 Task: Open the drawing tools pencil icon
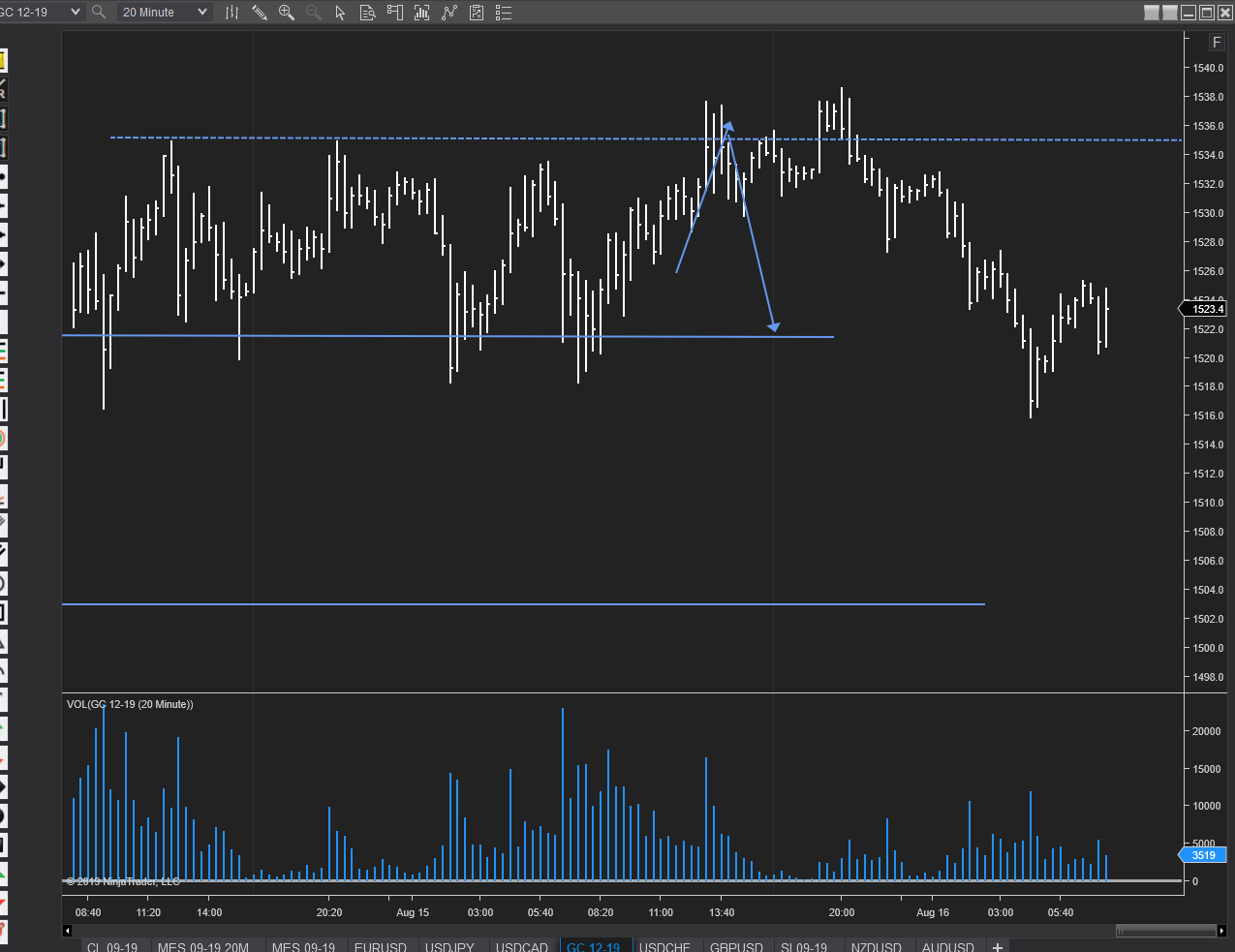pyautogui.click(x=259, y=13)
